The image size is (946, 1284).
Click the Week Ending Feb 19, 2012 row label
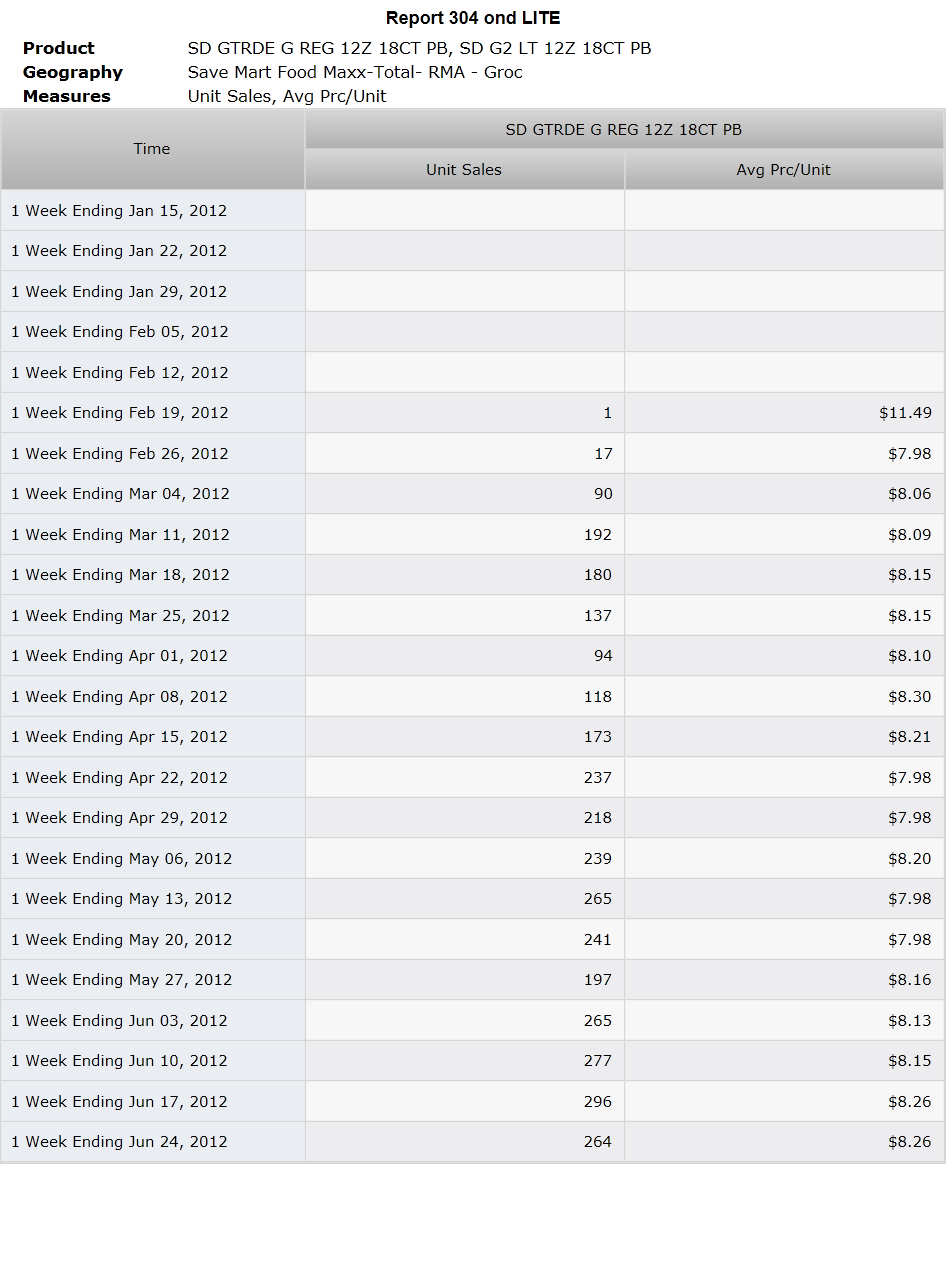pos(120,413)
